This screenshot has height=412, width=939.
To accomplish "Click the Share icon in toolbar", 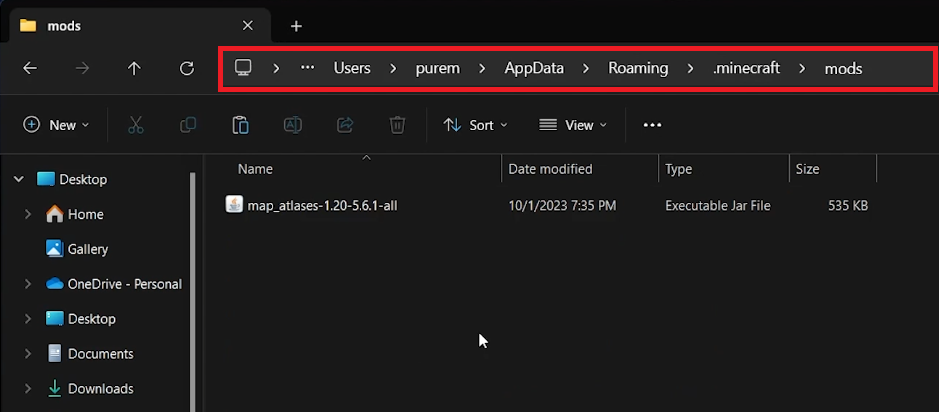I will [x=345, y=125].
